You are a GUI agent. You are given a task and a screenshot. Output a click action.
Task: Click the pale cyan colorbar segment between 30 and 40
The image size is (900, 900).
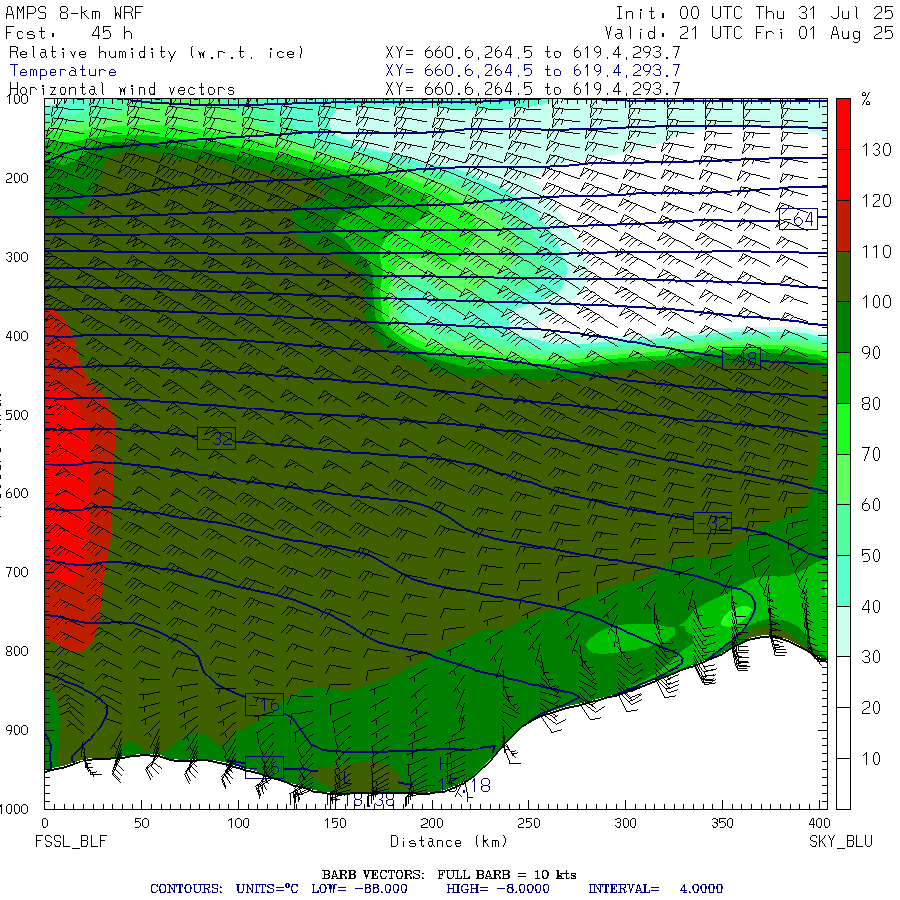[843, 631]
